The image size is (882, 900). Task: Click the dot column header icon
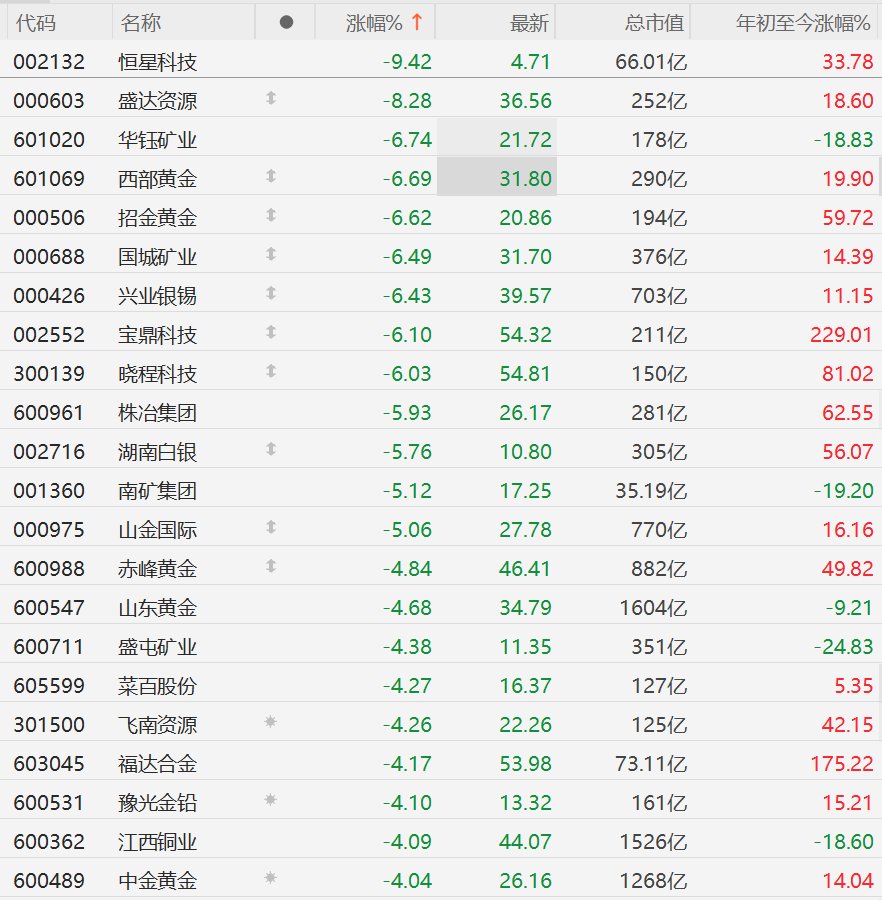pos(286,22)
